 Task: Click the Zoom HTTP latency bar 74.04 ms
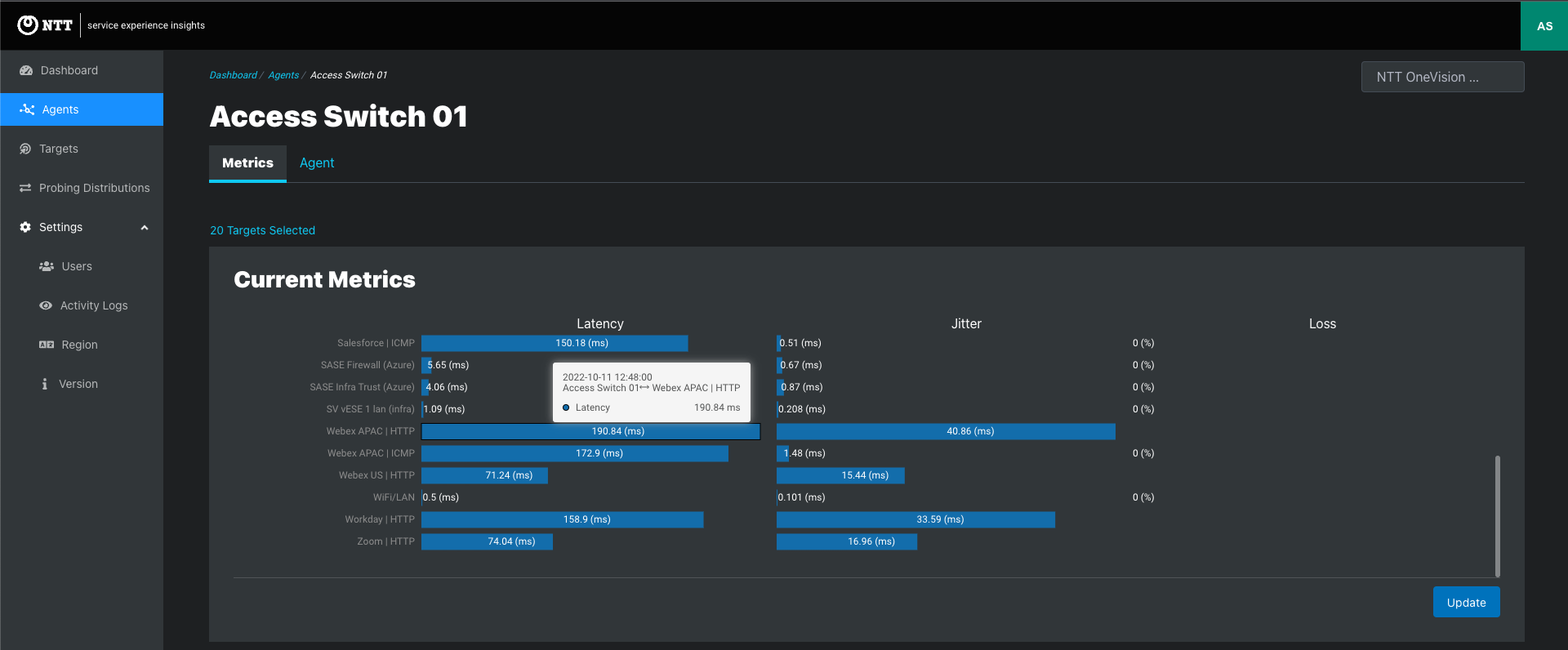[487, 541]
